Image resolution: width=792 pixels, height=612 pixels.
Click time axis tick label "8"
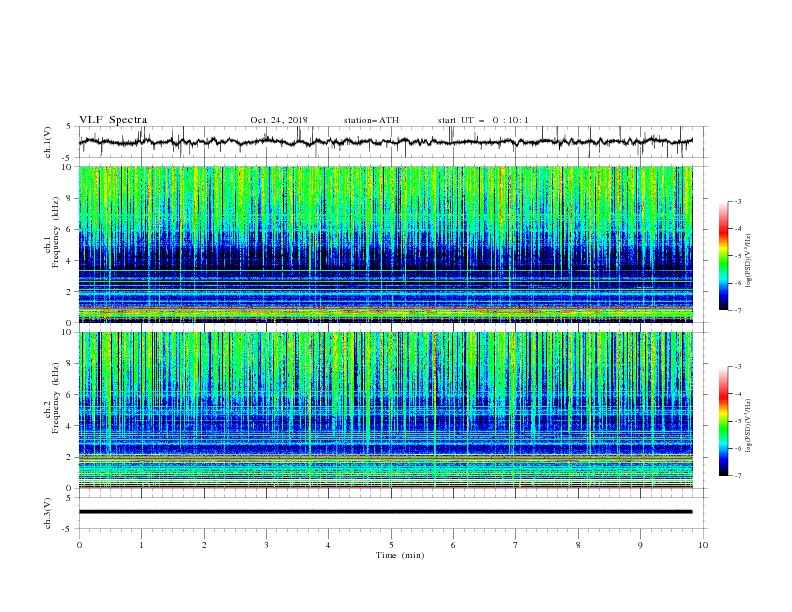tap(578, 545)
